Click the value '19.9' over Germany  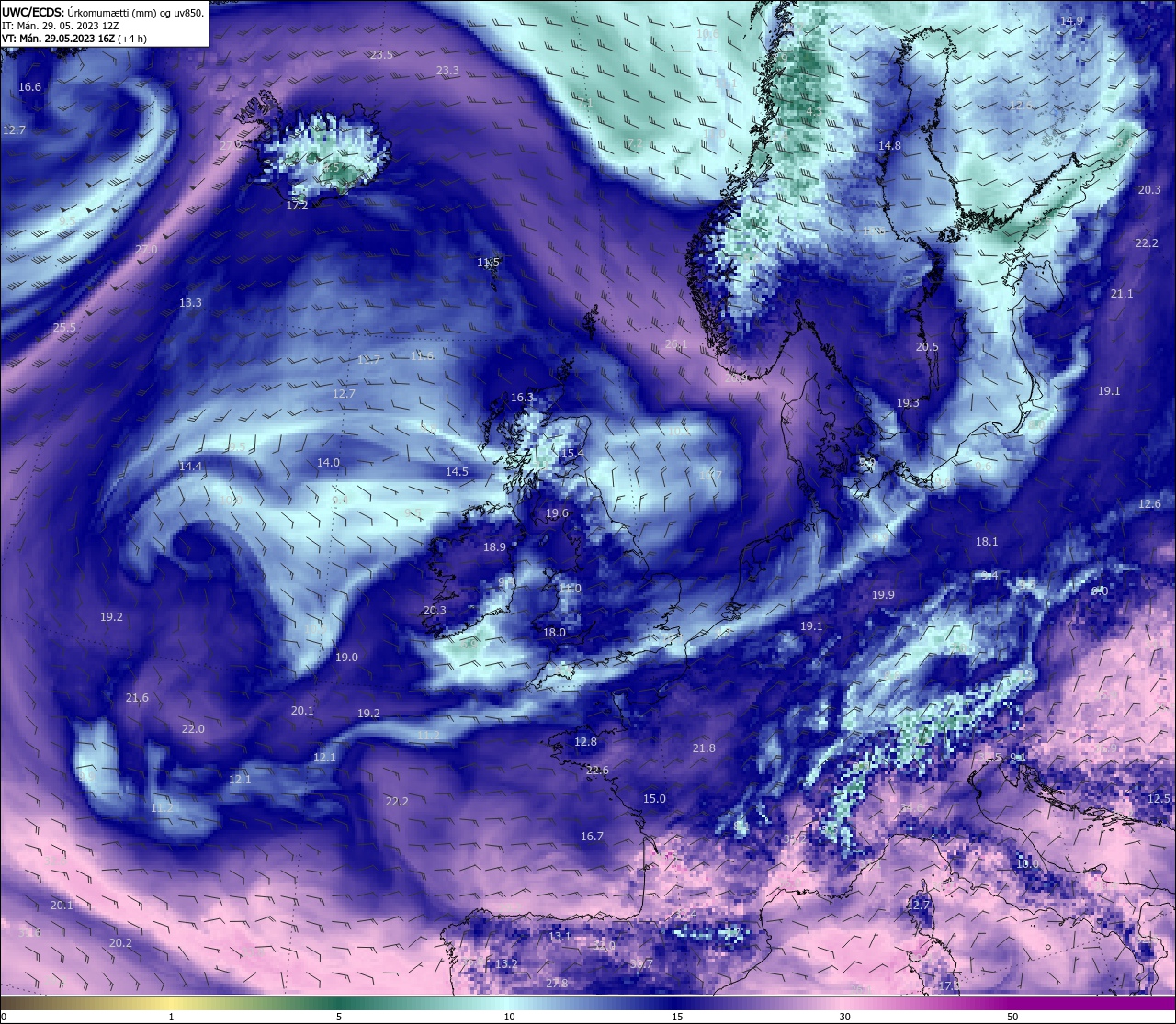point(883,595)
